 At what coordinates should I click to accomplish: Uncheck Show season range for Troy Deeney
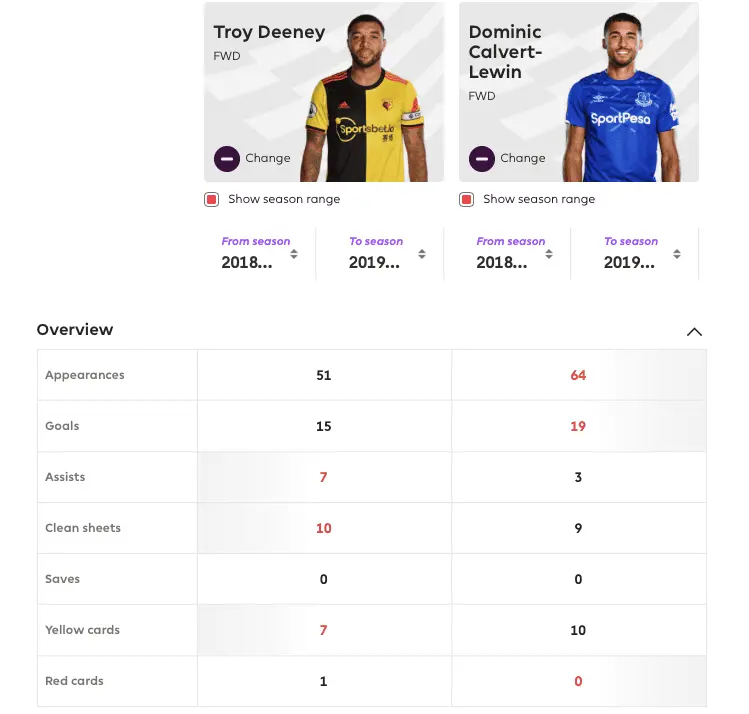point(212,199)
